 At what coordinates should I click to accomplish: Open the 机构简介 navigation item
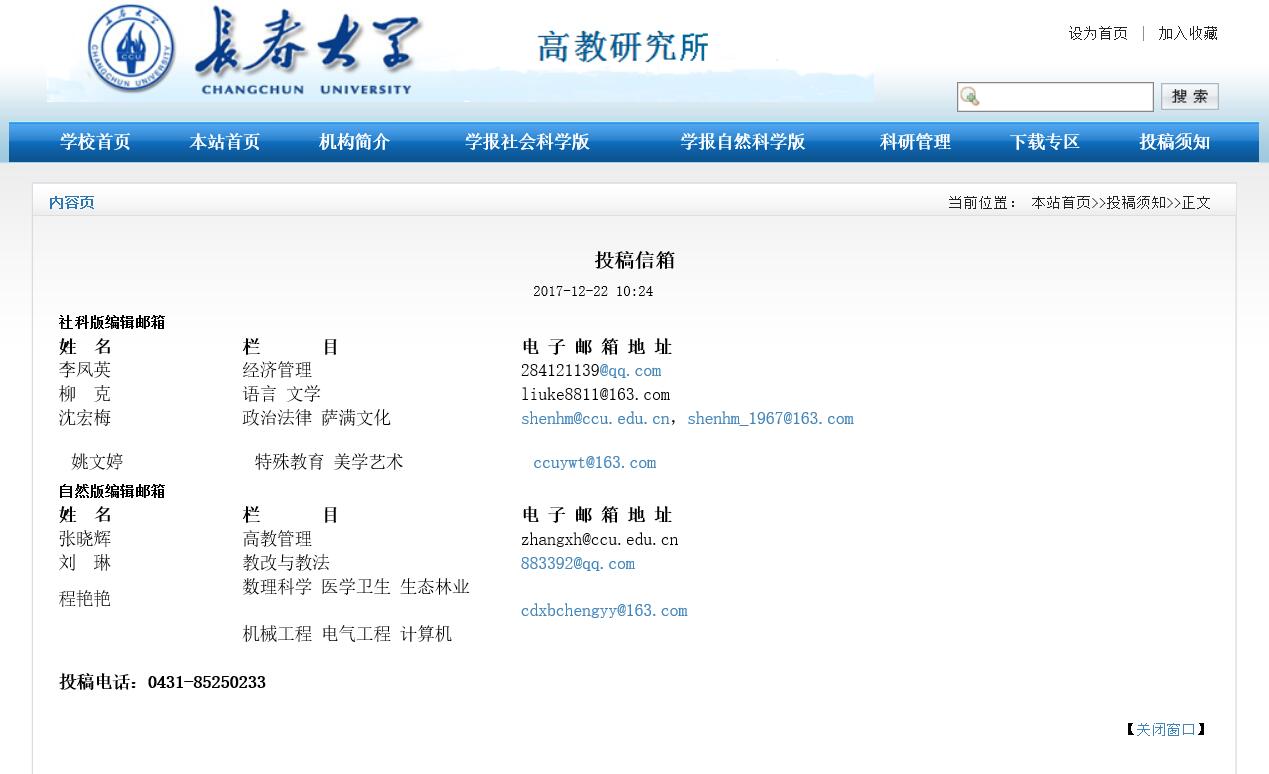354,142
